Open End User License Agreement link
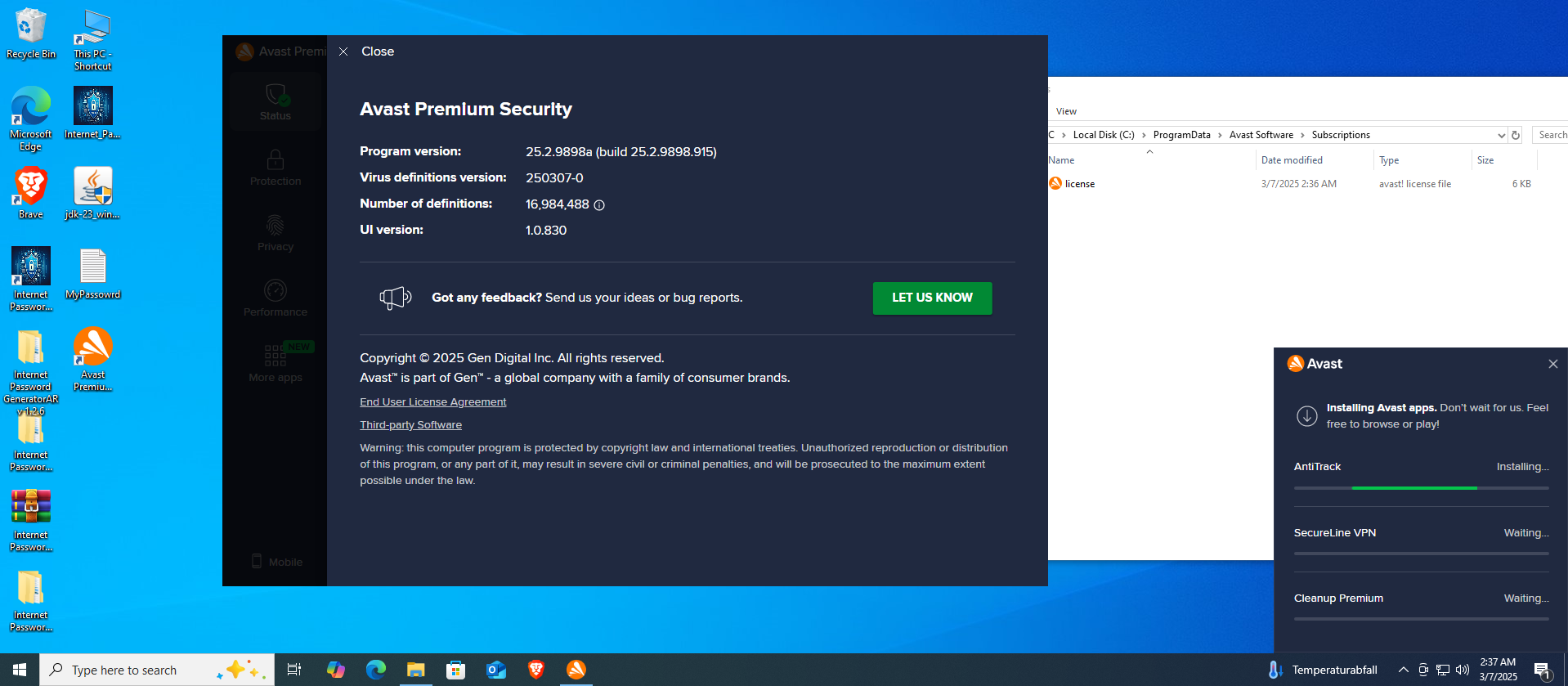1568x686 pixels. pyautogui.click(x=432, y=402)
